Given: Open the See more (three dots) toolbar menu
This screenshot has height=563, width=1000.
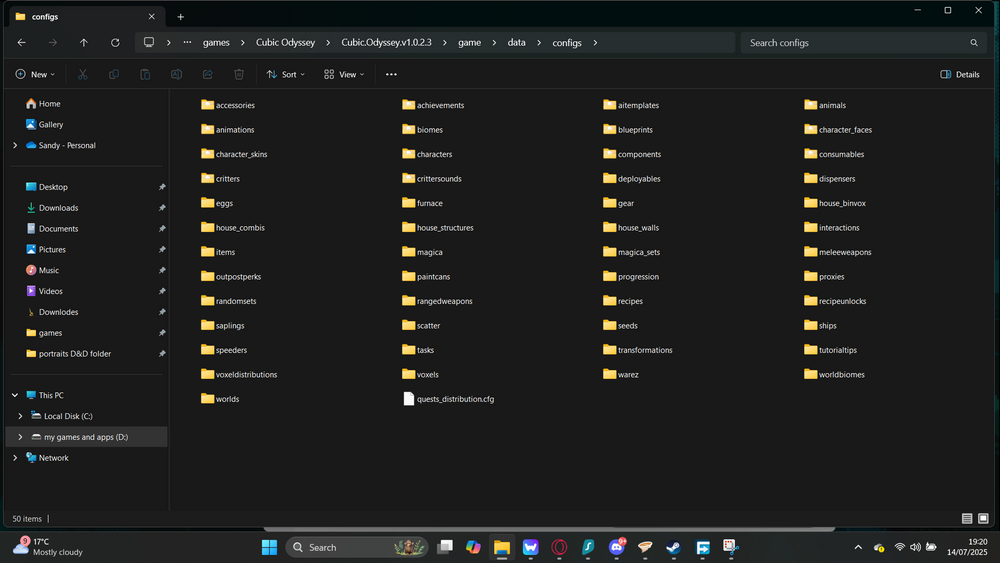Looking at the screenshot, I should pyautogui.click(x=391, y=74).
